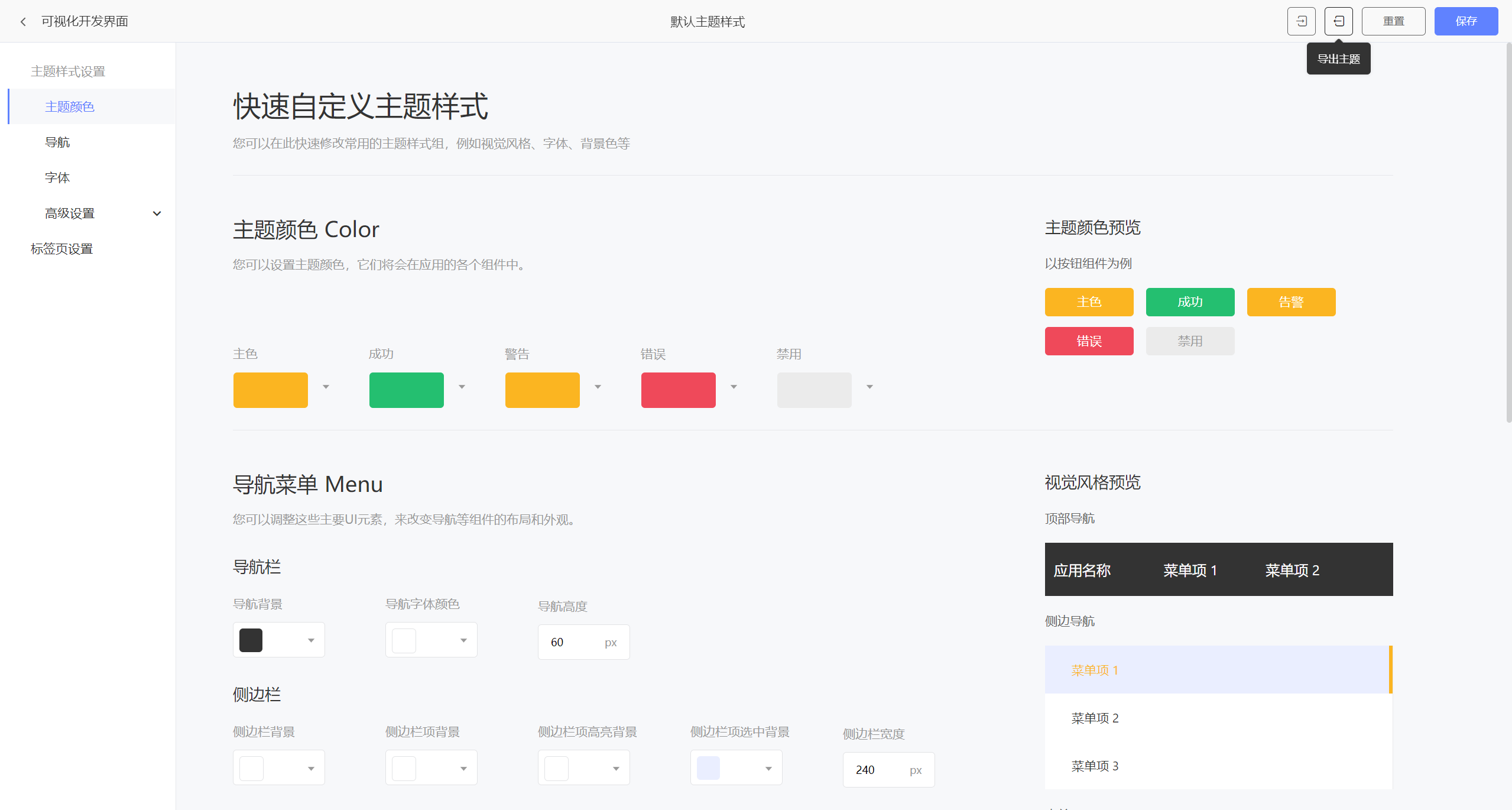Click the page vertical scrollbar

click(x=1508, y=232)
